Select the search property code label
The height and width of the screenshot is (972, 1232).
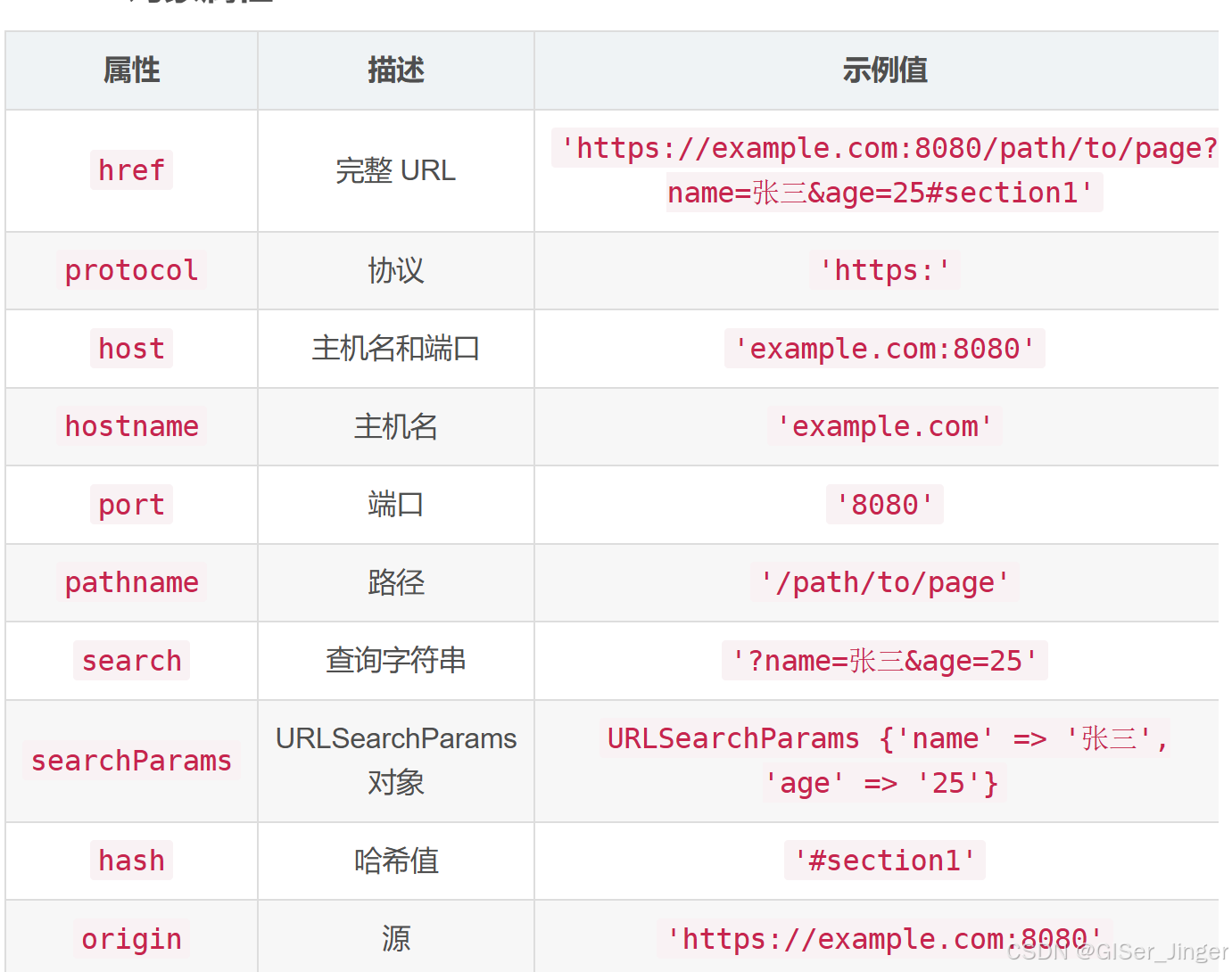click(x=131, y=660)
